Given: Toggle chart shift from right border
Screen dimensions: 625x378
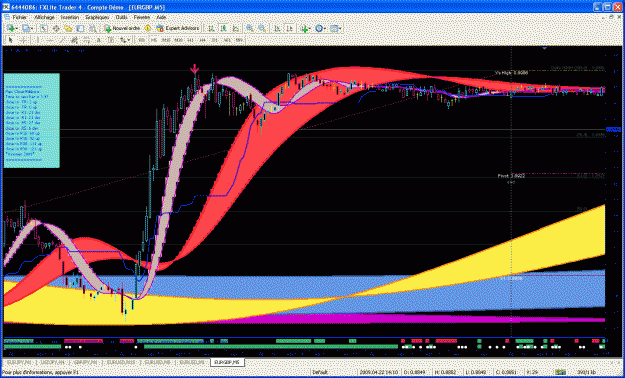Looking at the screenshot, I should (x=290, y=28).
